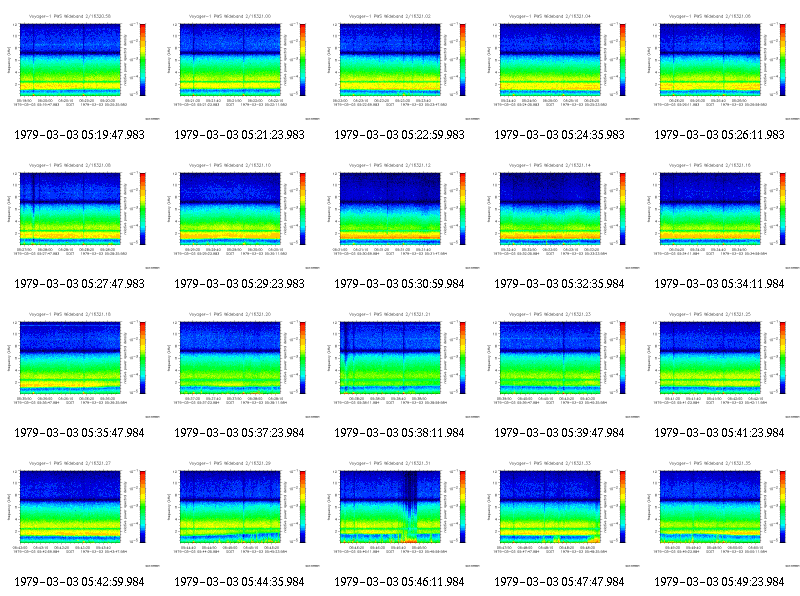
Task: Open the 05:35:47.984 spectrogram thumbnail
Action: [80, 363]
